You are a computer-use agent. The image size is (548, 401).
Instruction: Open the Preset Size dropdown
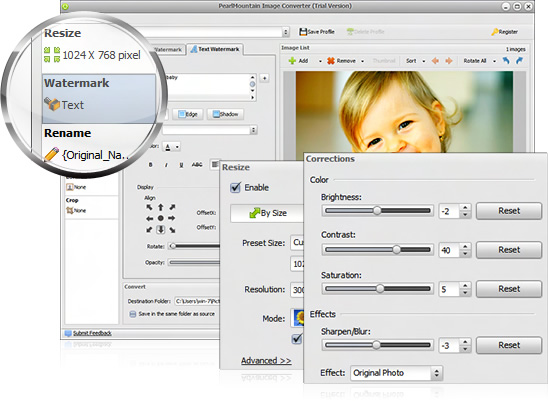(297, 243)
